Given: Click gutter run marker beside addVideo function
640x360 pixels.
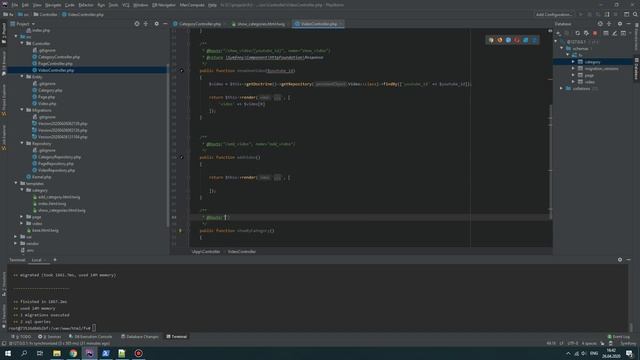Looking at the screenshot, I should pos(182,157).
